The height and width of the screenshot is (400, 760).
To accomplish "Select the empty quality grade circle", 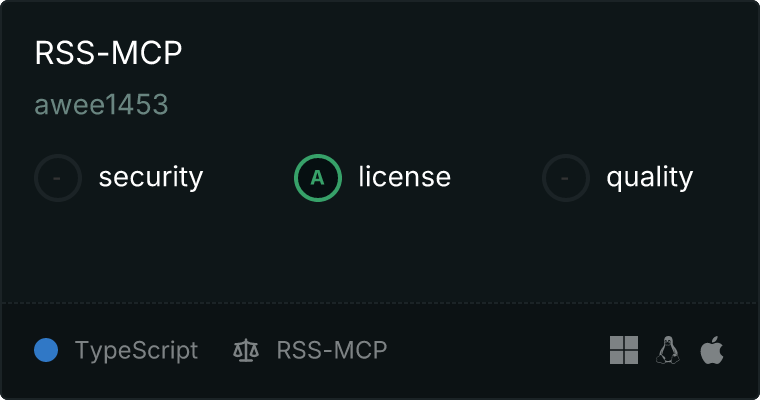I will click(x=566, y=178).
